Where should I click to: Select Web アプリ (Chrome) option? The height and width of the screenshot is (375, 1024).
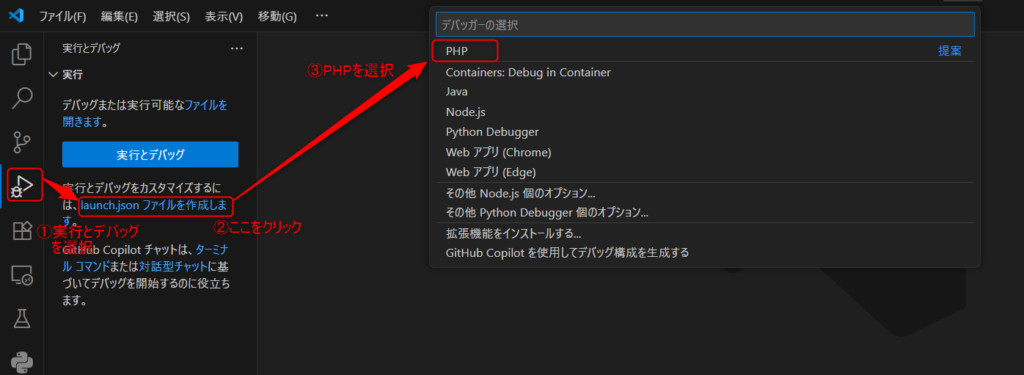coord(705,152)
